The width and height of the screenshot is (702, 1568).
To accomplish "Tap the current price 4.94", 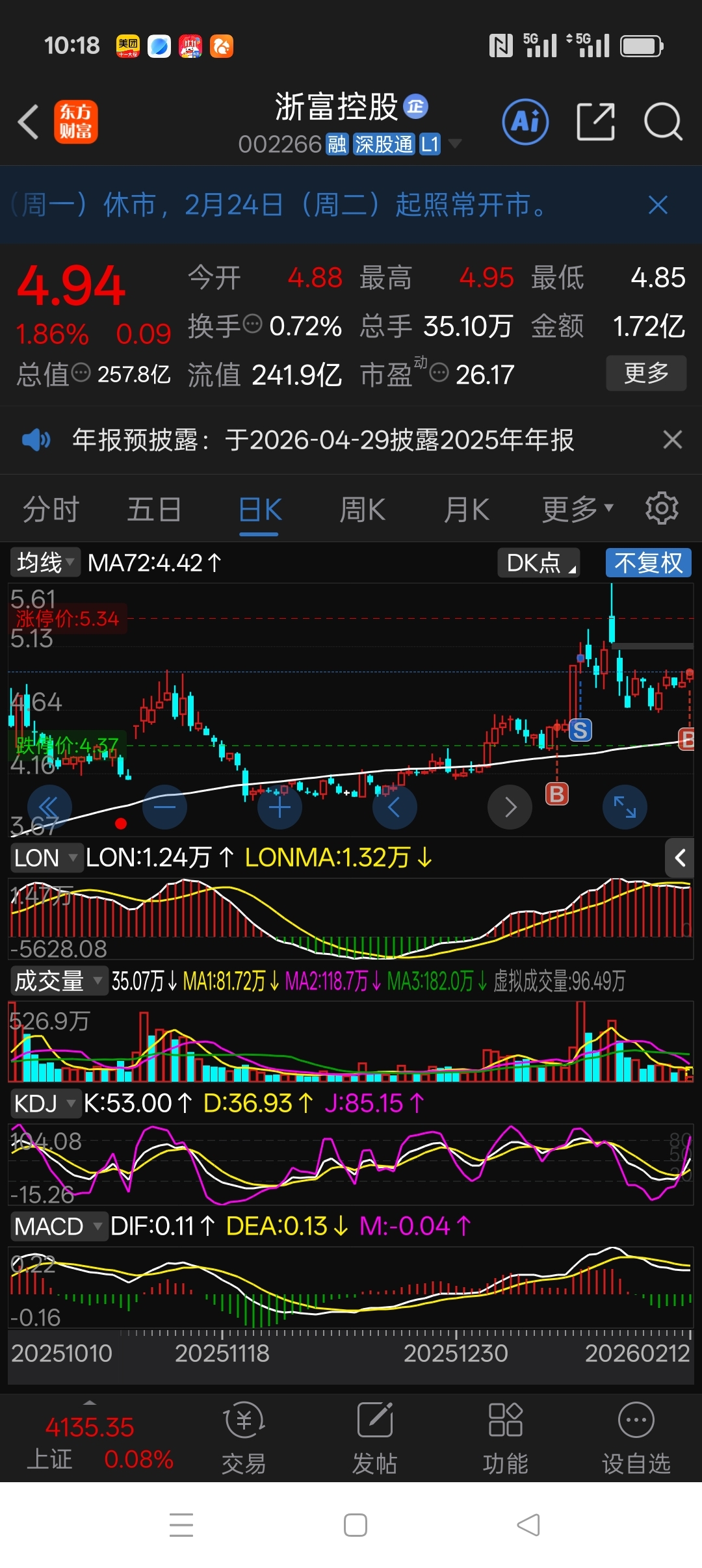I will pos(71,285).
